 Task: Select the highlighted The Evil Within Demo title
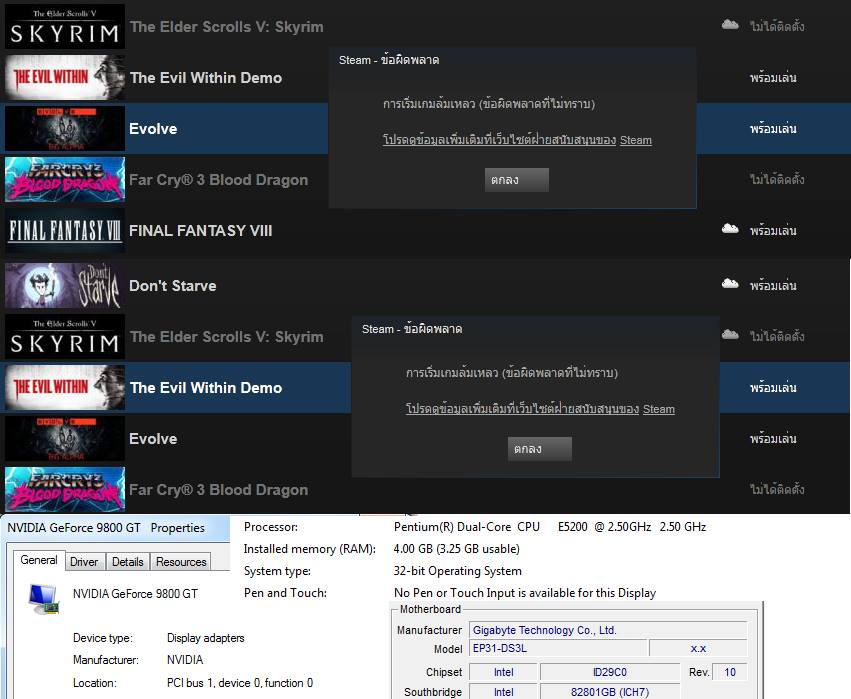206,387
